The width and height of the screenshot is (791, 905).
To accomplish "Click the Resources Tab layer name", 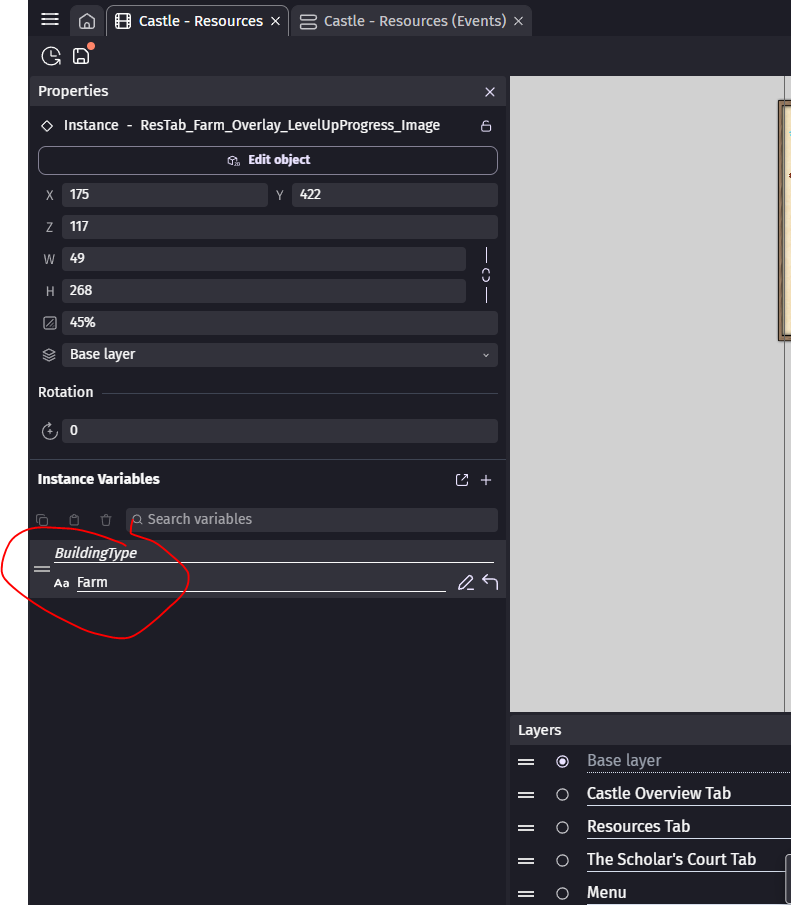I will pos(639,827).
